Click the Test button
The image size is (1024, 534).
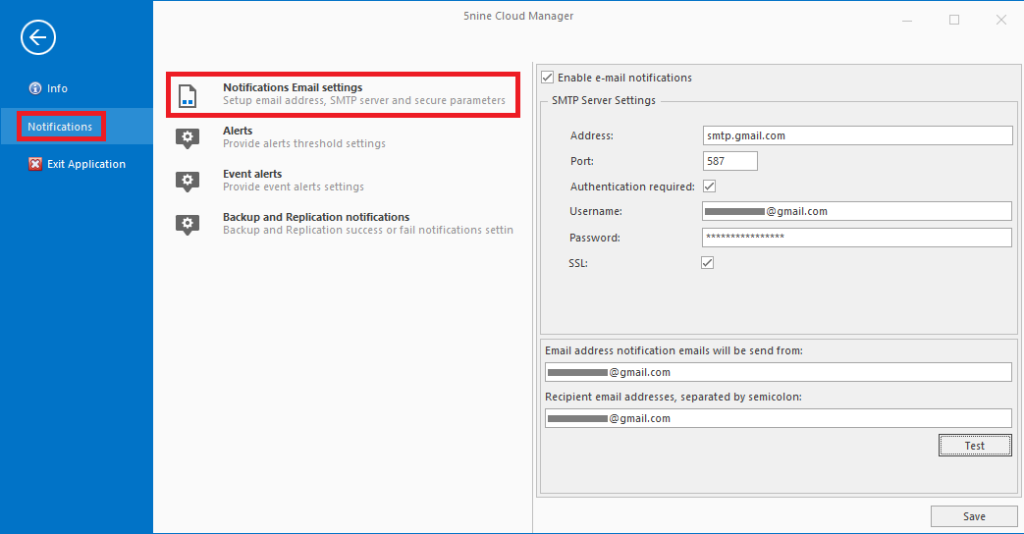pyautogui.click(x=975, y=445)
